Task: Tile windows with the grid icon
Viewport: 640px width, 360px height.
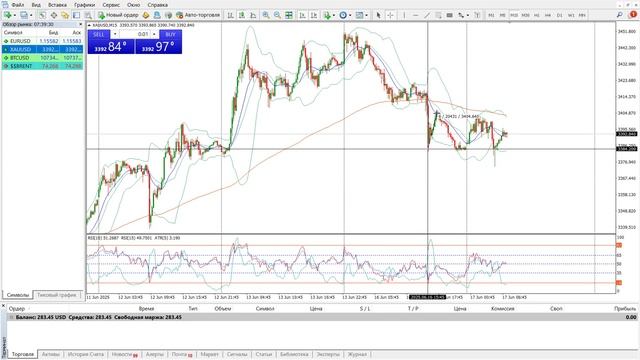Action: coord(289,15)
